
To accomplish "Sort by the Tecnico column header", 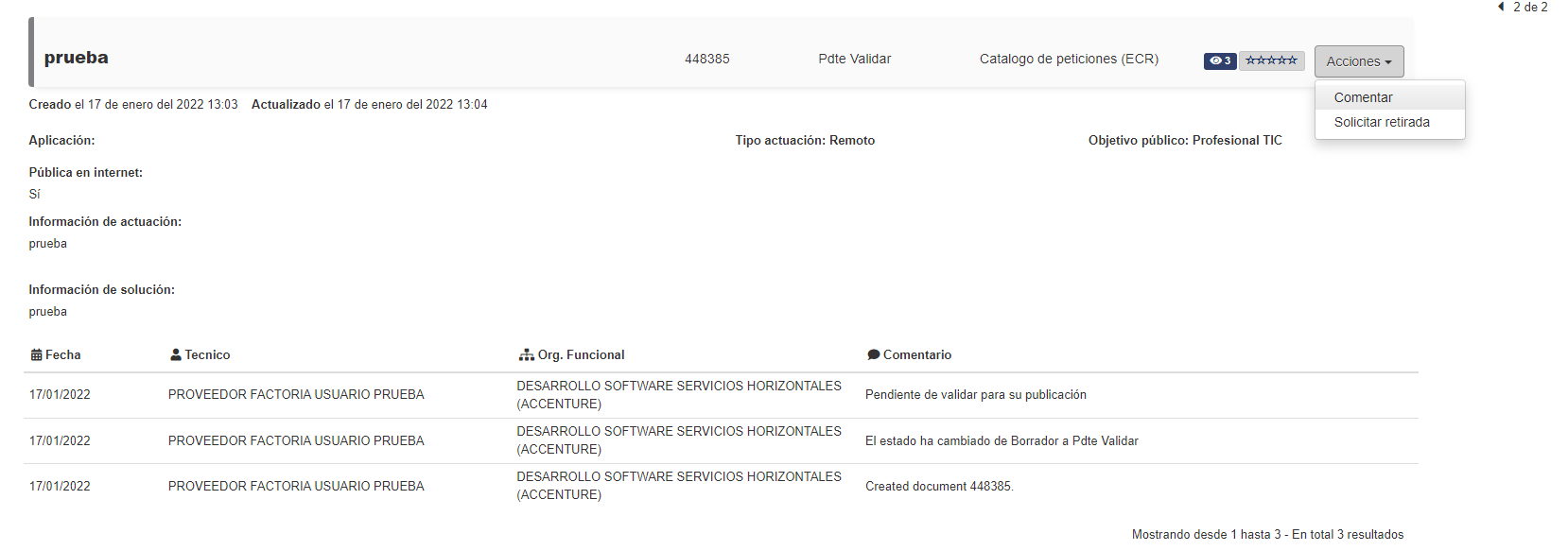I will pyautogui.click(x=200, y=354).
